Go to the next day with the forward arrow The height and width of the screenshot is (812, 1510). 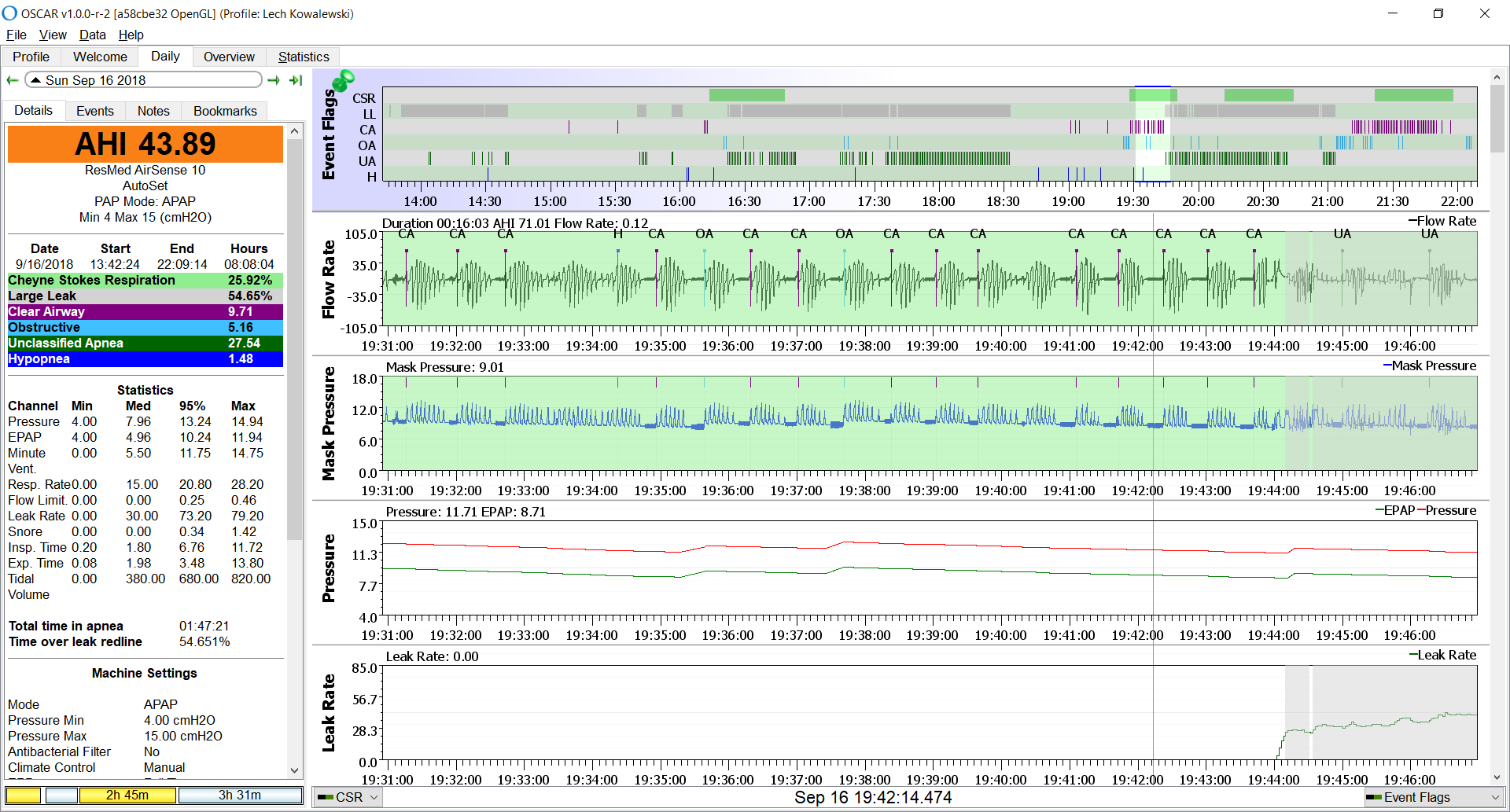pyautogui.click(x=274, y=80)
